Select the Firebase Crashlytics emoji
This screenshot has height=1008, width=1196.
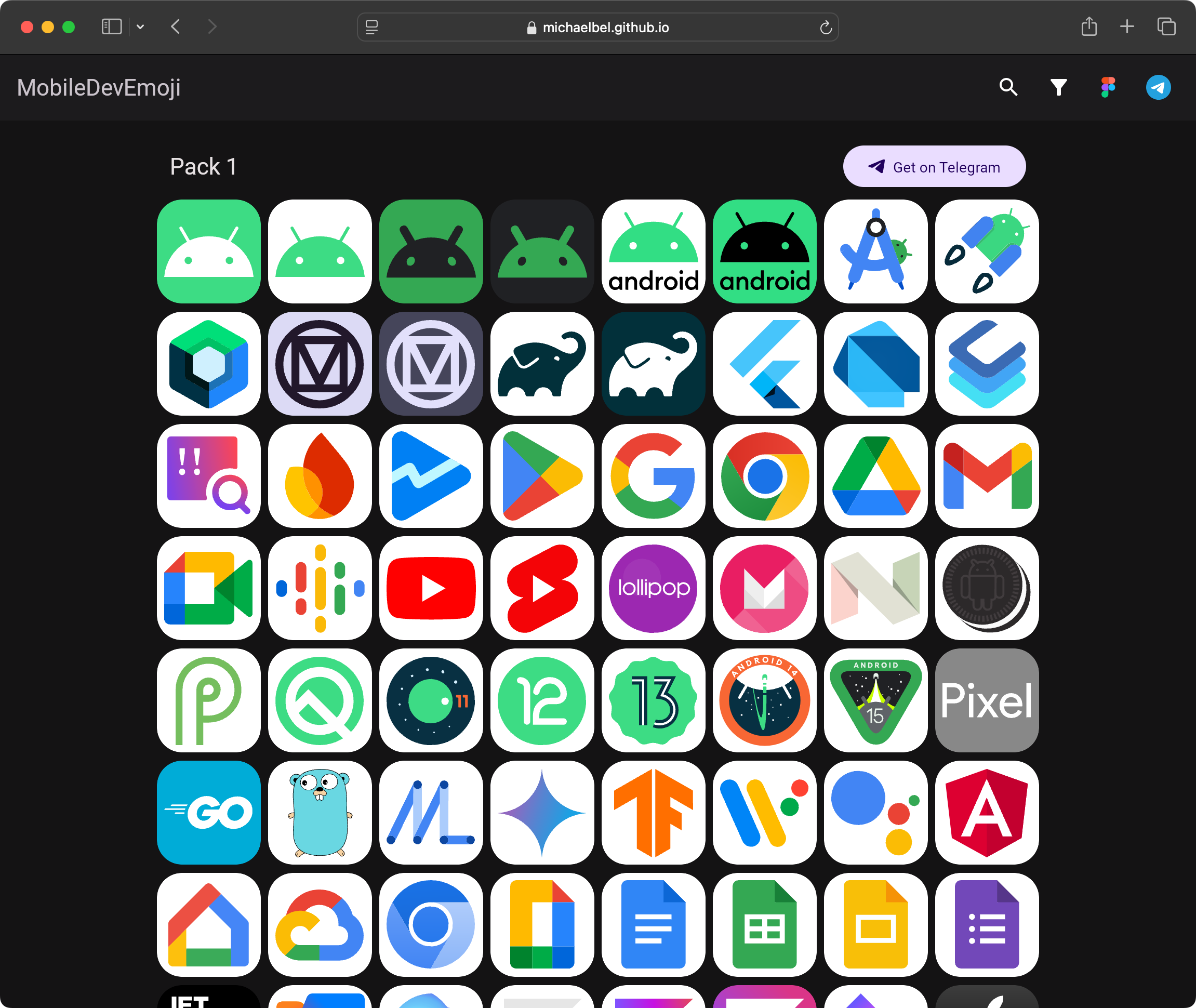208,476
